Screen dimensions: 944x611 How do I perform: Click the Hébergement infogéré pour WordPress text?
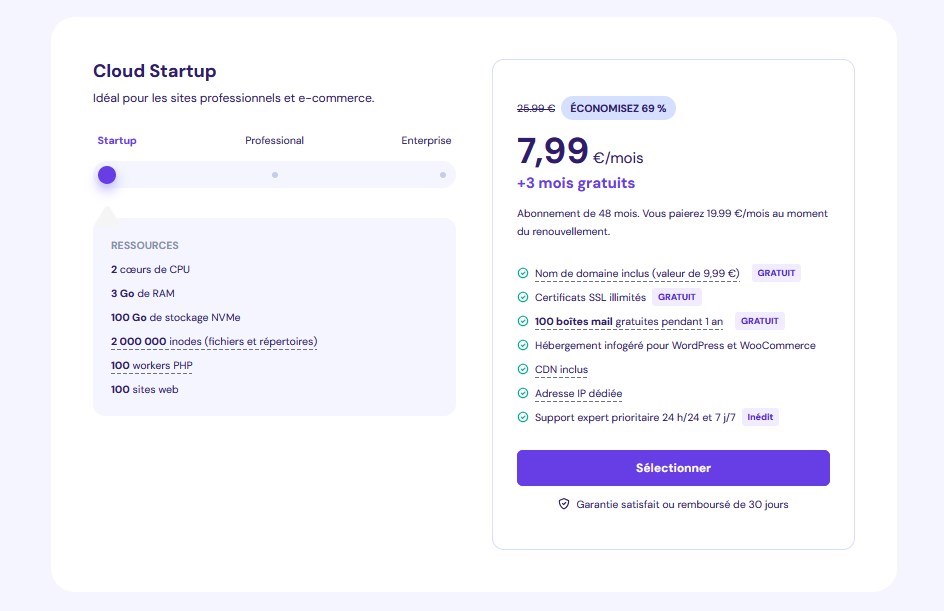(675, 346)
